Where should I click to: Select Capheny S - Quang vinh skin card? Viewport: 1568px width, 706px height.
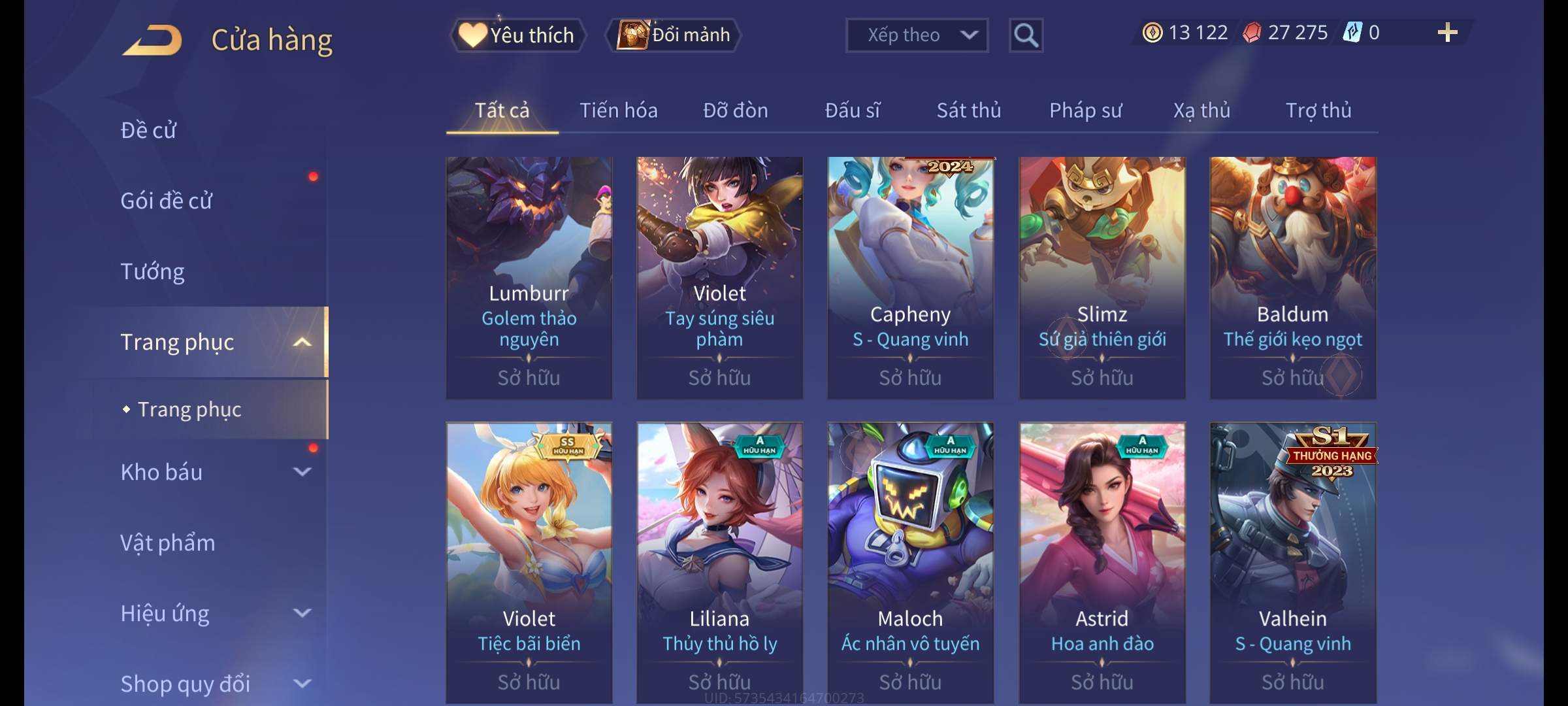click(910, 278)
